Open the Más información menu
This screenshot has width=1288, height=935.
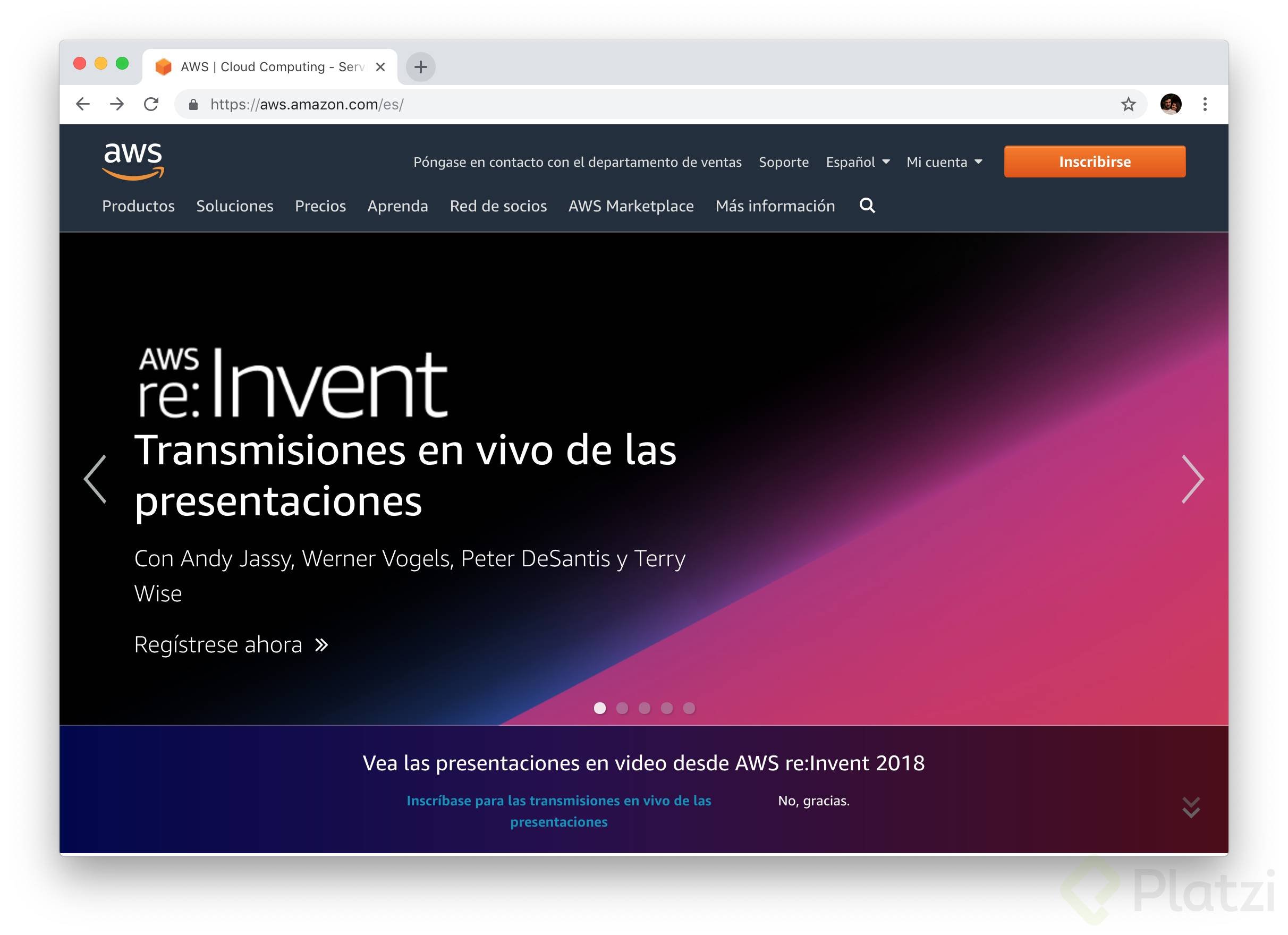(775, 206)
